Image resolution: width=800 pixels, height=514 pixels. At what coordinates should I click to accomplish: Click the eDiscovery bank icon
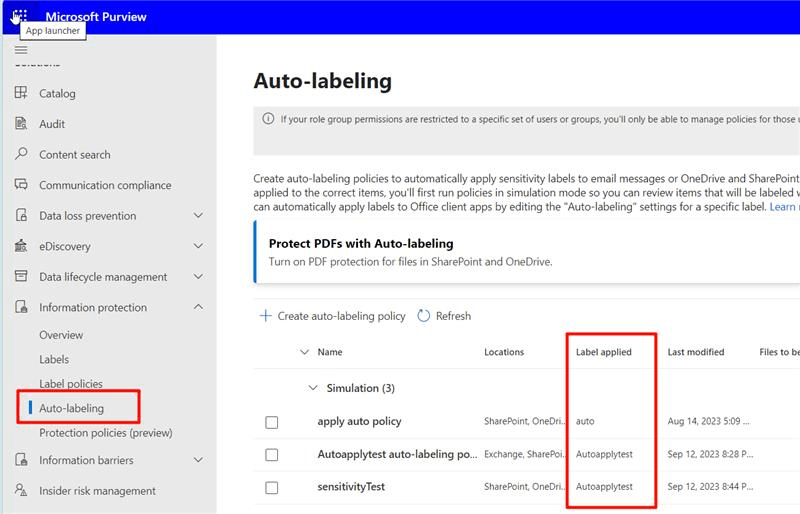21,246
